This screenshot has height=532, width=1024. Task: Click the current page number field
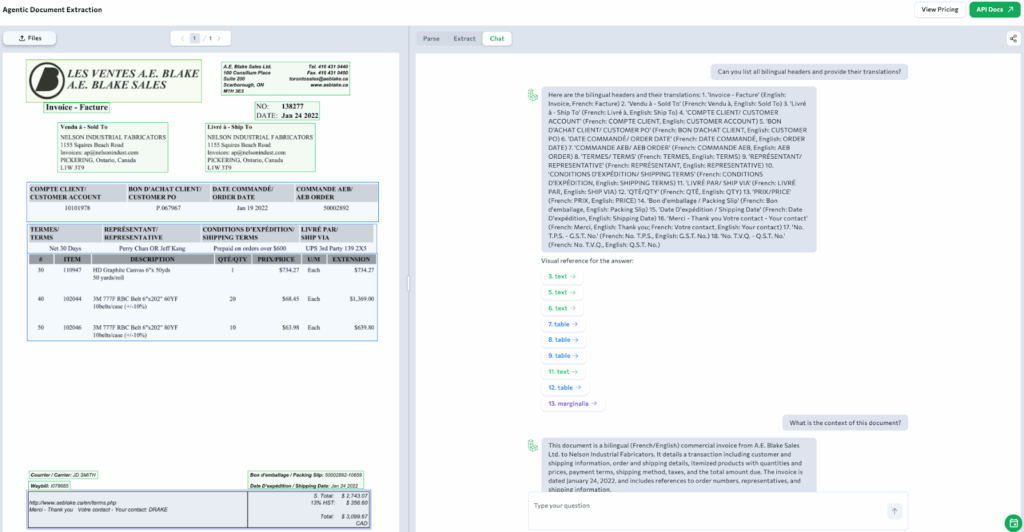(x=196, y=38)
